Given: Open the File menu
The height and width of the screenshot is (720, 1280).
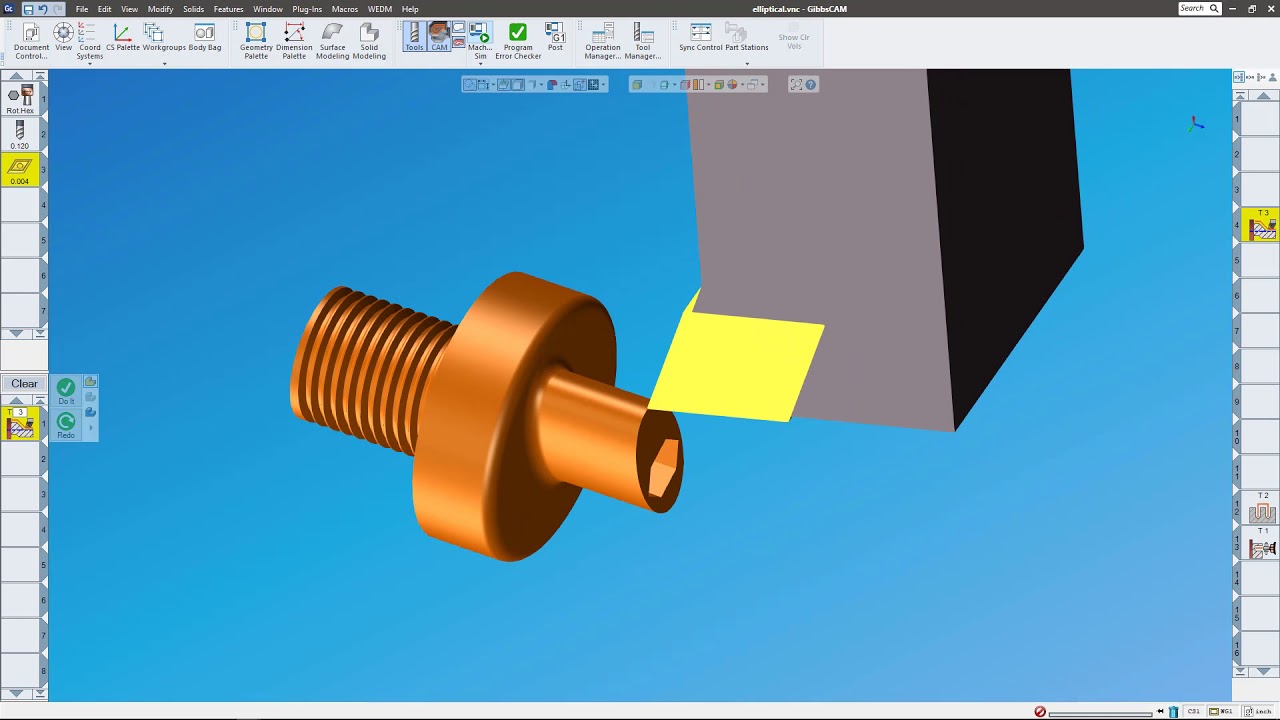Looking at the screenshot, I should (x=82, y=9).
